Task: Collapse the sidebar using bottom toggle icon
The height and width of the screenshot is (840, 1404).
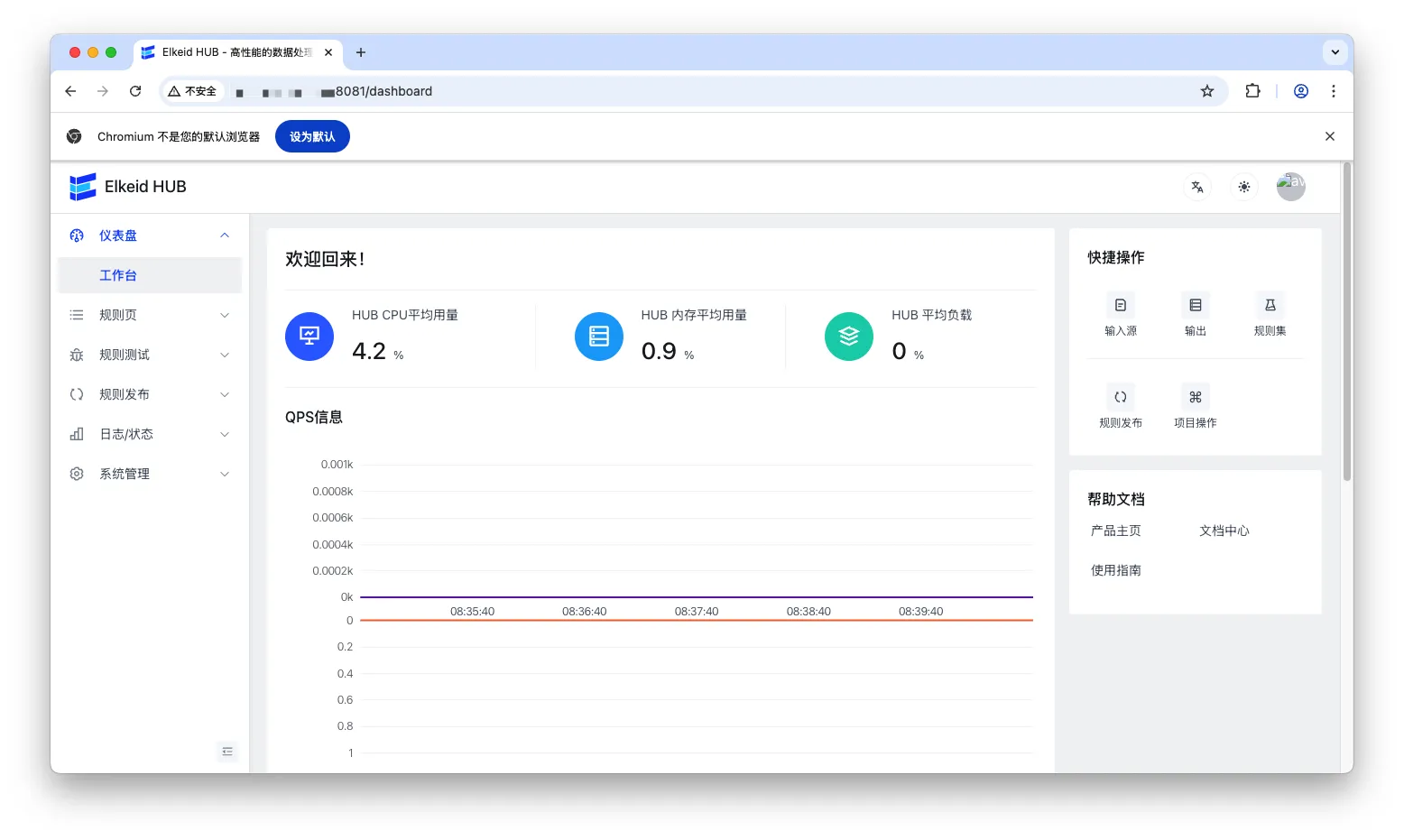Action: [227, 752]
